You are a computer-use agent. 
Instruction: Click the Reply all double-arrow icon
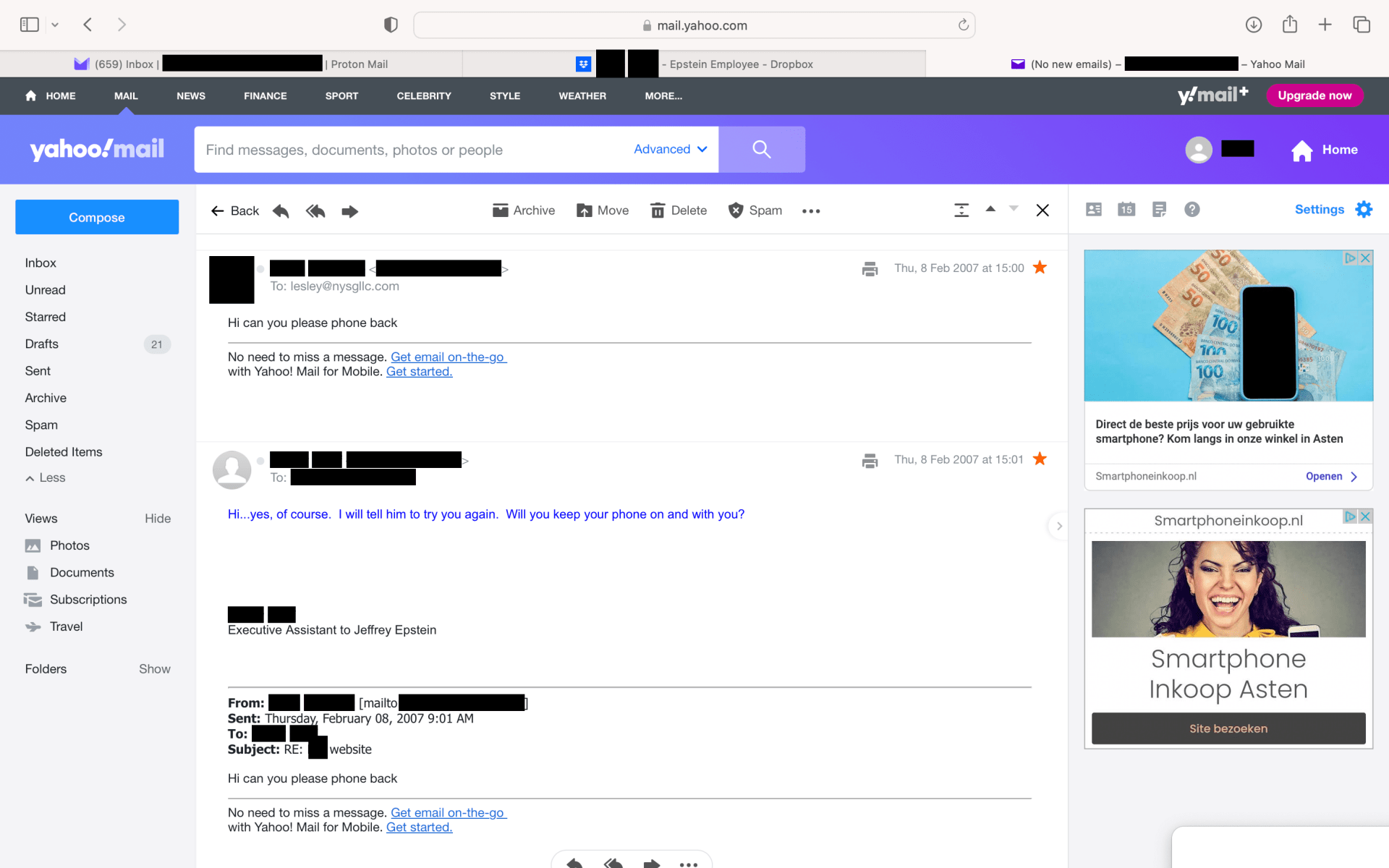pyautogui.click(x=315, y=211)
